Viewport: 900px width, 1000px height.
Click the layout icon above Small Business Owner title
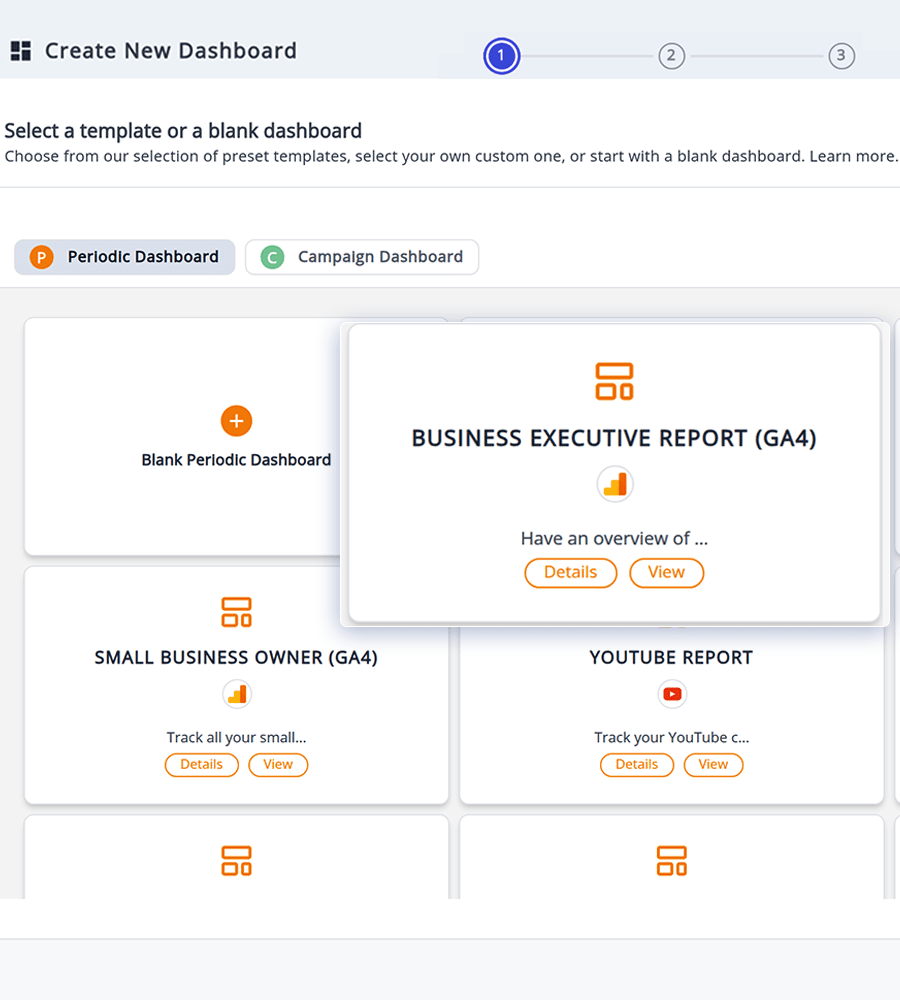tap(236, 611)
